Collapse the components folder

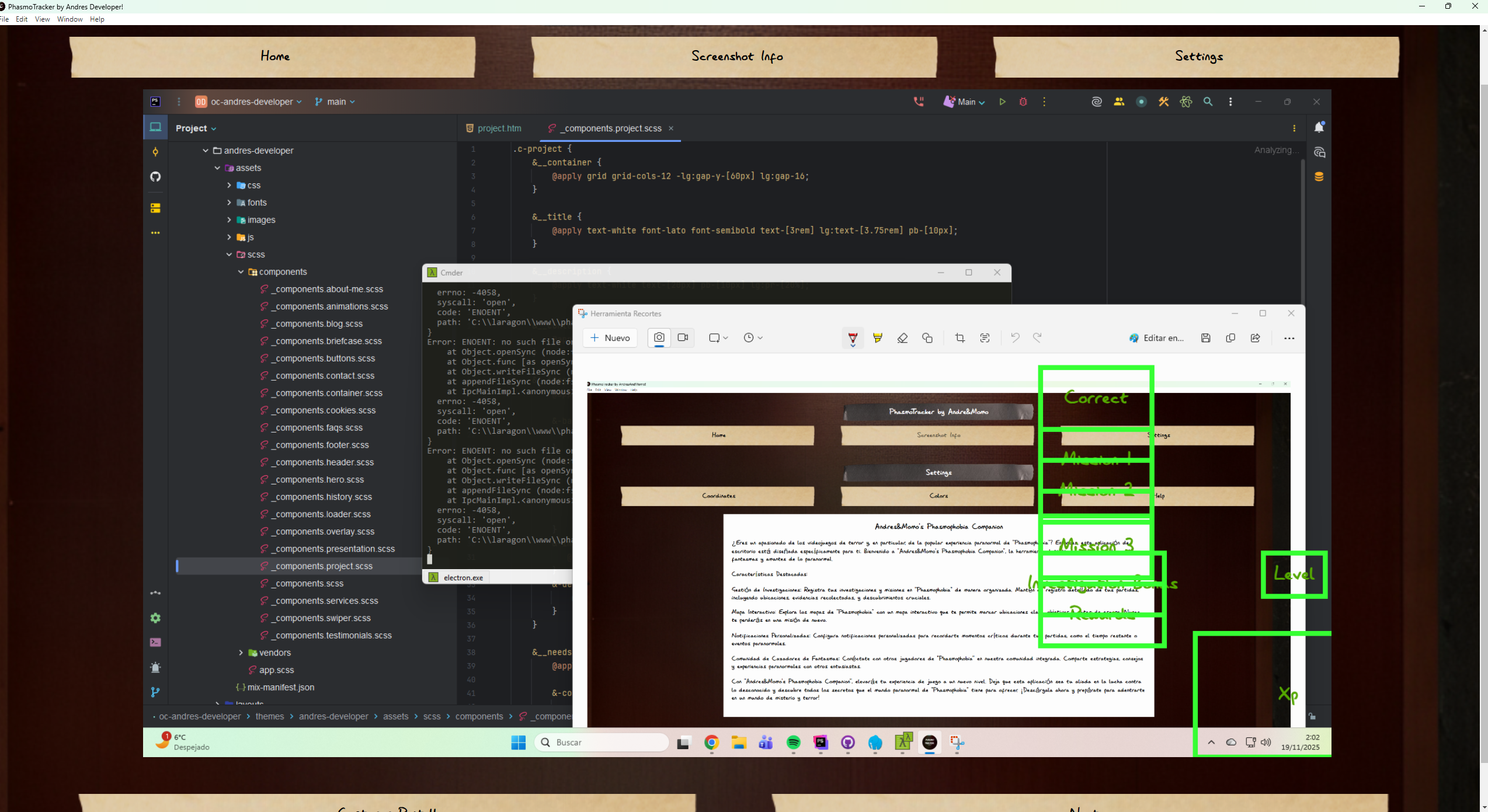(x=241, y=272)
